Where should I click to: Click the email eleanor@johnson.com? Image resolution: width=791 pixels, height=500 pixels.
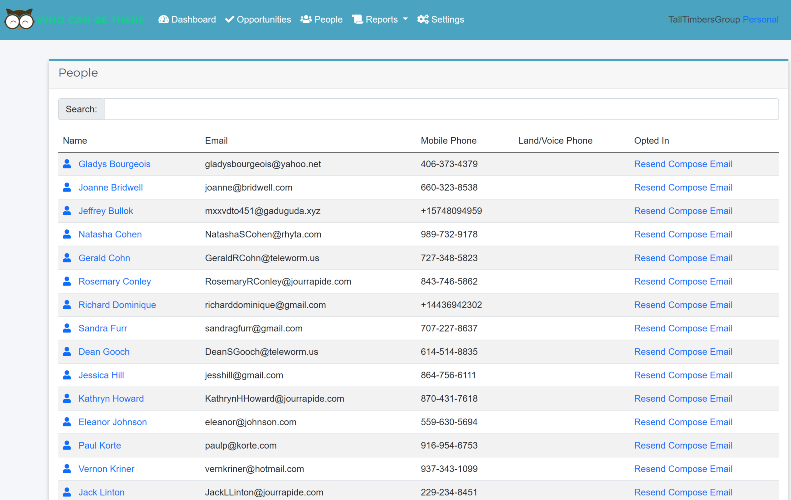click(x=251, y=422)
